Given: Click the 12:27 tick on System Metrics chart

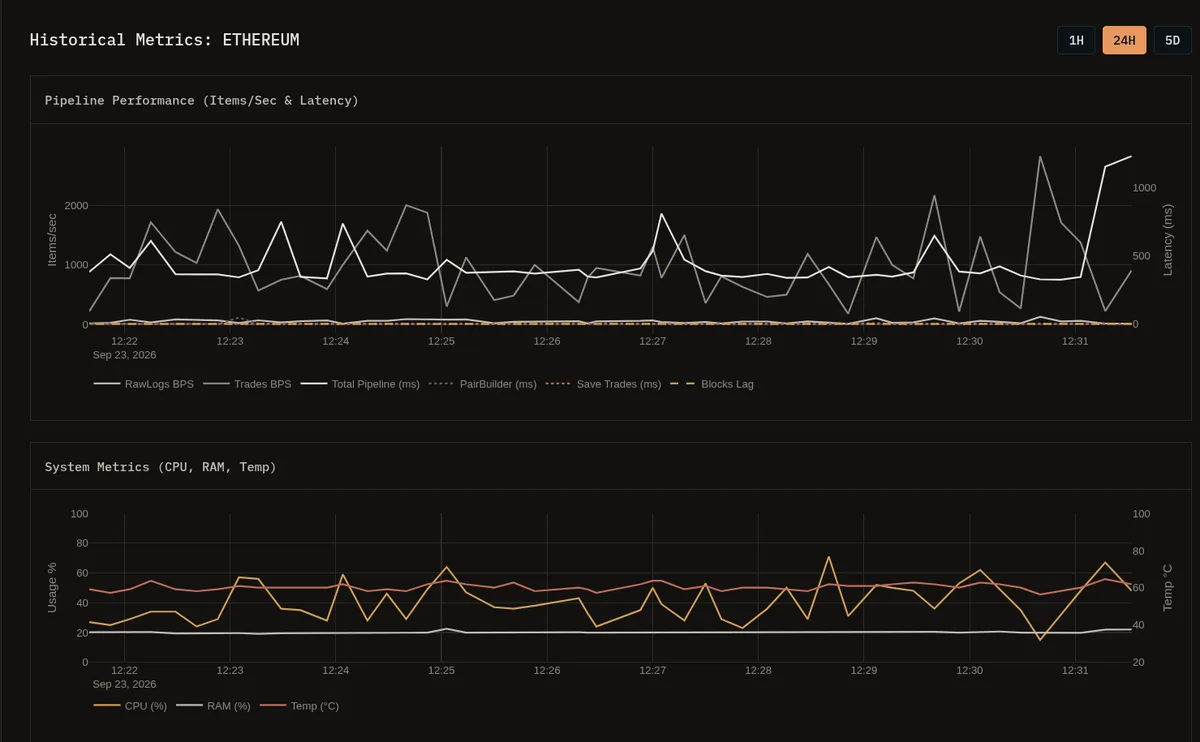Looking at the screenshot, I should pyautogui.click(x=653, y=671).
